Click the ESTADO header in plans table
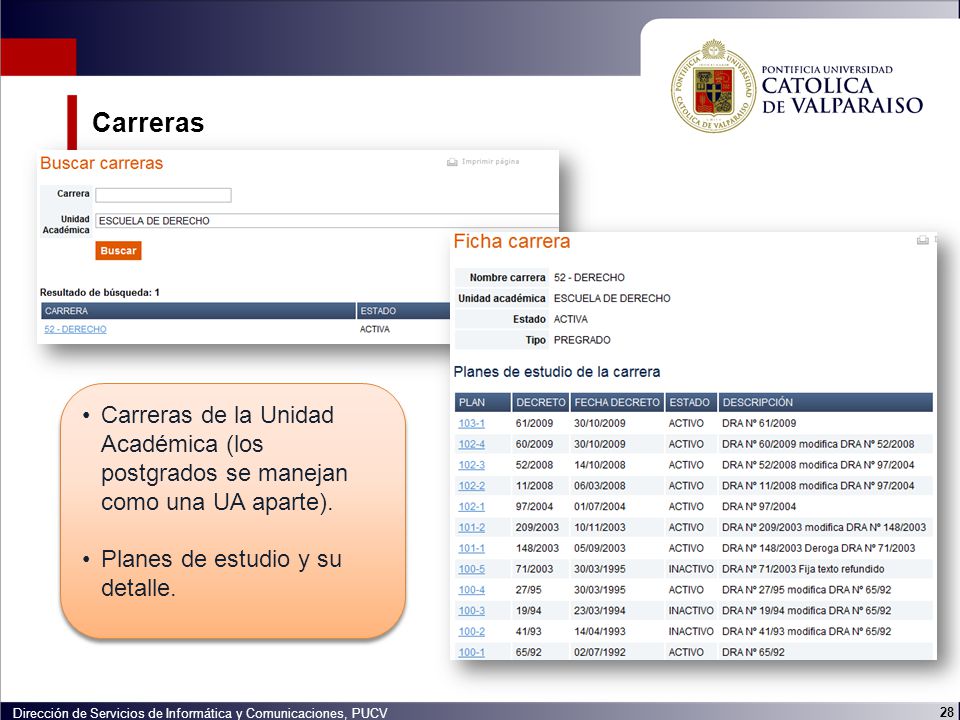This screenshot has height=720, width=960. point(691,402)
